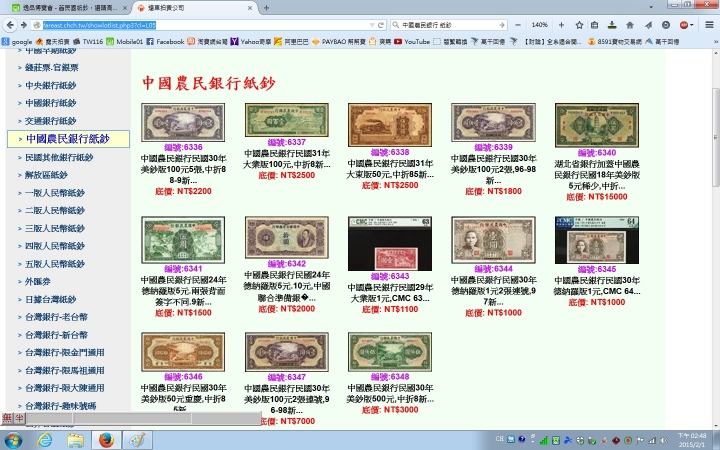The width and height of the screenshot is (720, 450).
Task: Click the paper-plane share icon in toolbar
Action: [x=648, y=25]
